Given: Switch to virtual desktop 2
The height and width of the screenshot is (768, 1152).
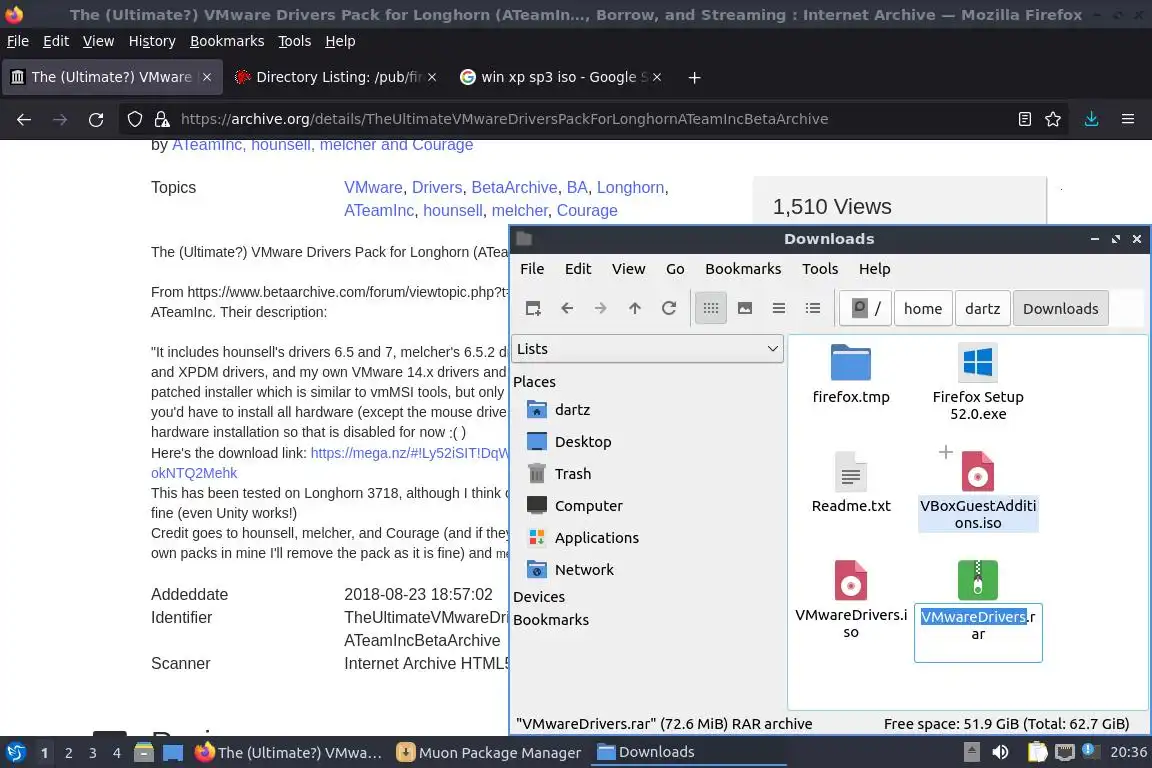Looking at the screenshot, I should coord(68,753).
